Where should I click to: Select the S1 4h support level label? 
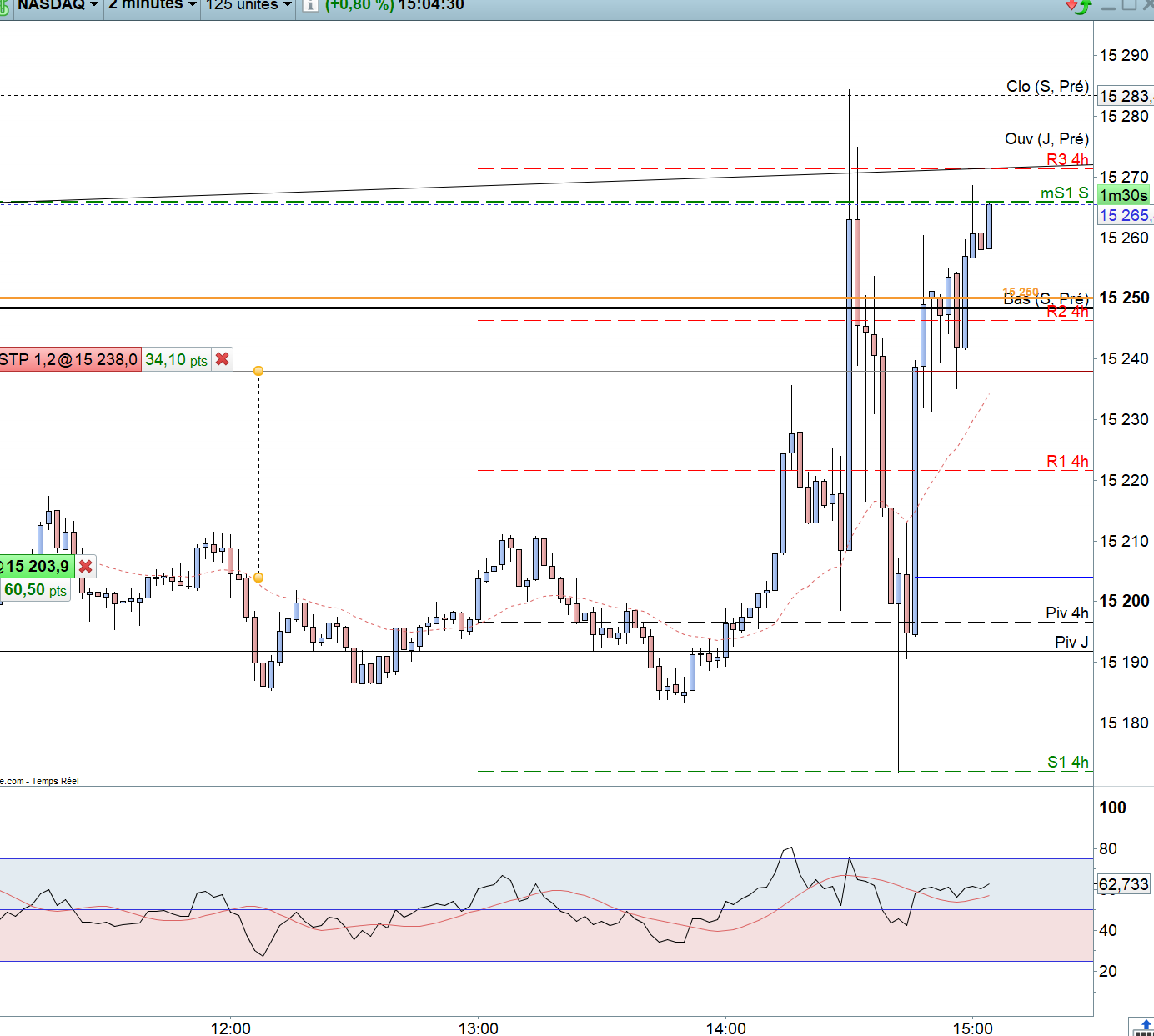[x=1068, y=762]
